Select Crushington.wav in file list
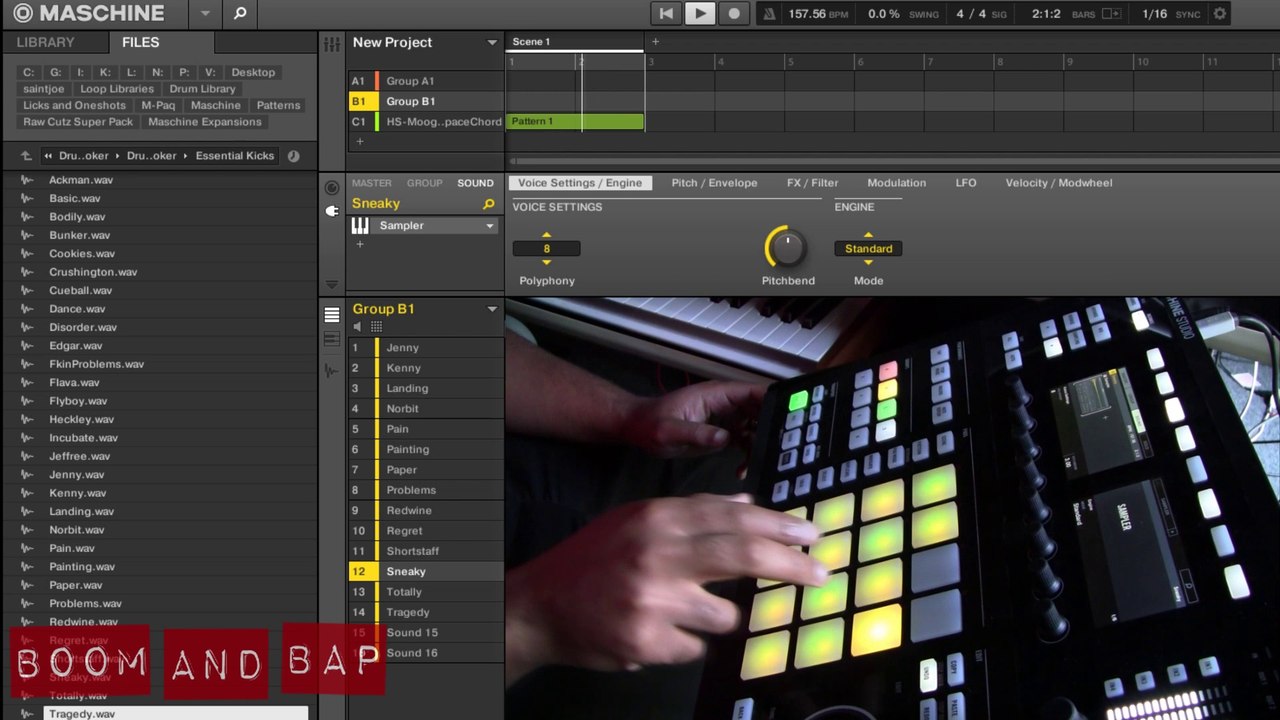Screen dimensions: 1280x720 [93, 272]
